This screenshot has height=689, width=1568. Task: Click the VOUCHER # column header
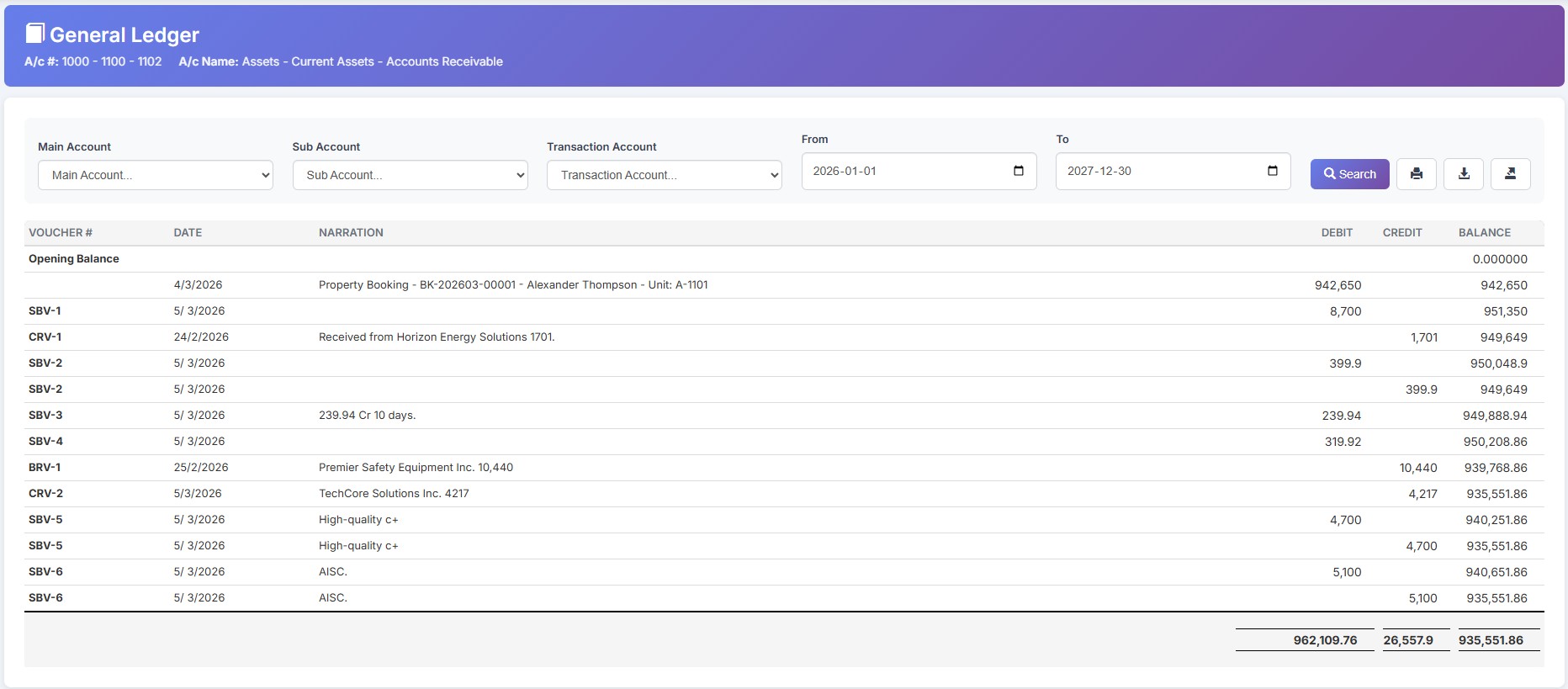[x=61, y=233]
